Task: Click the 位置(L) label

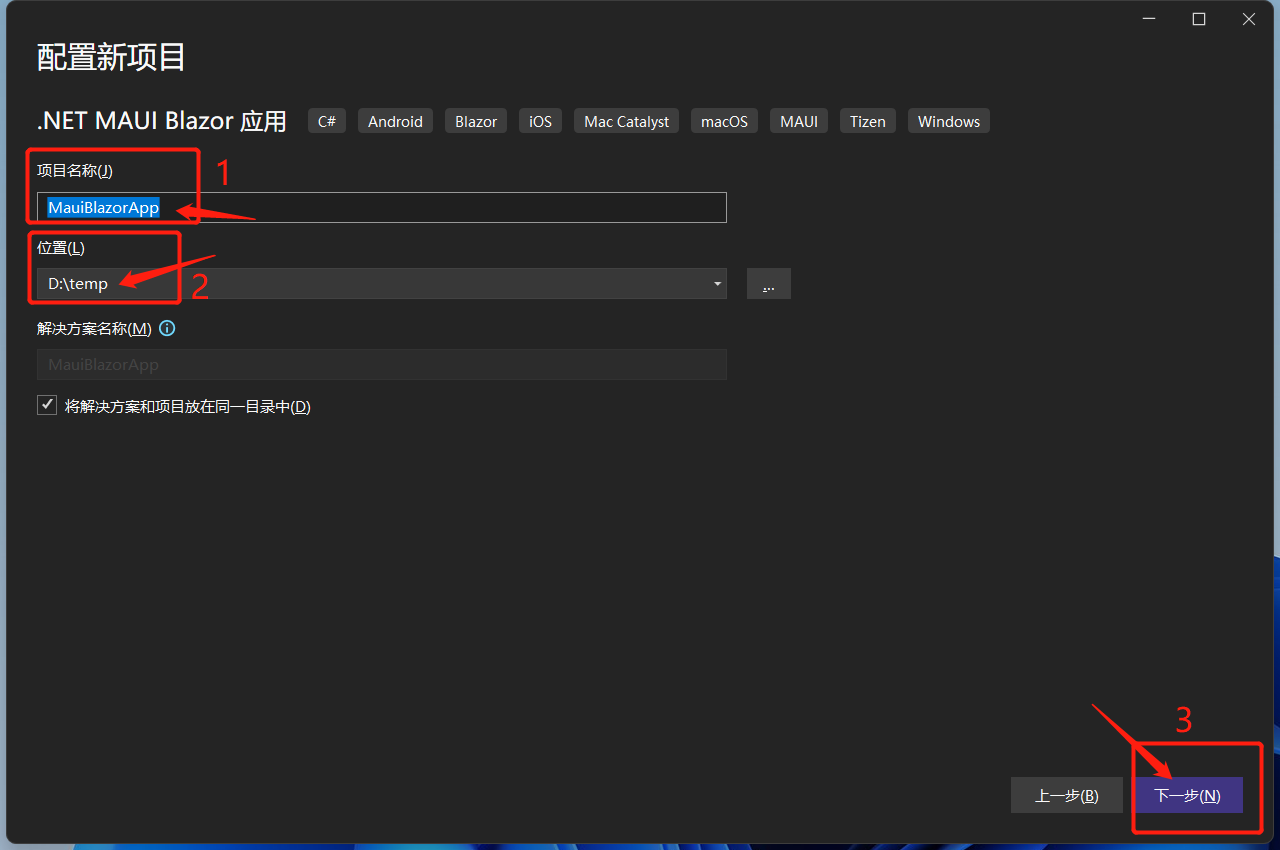Action: point(61,248)
